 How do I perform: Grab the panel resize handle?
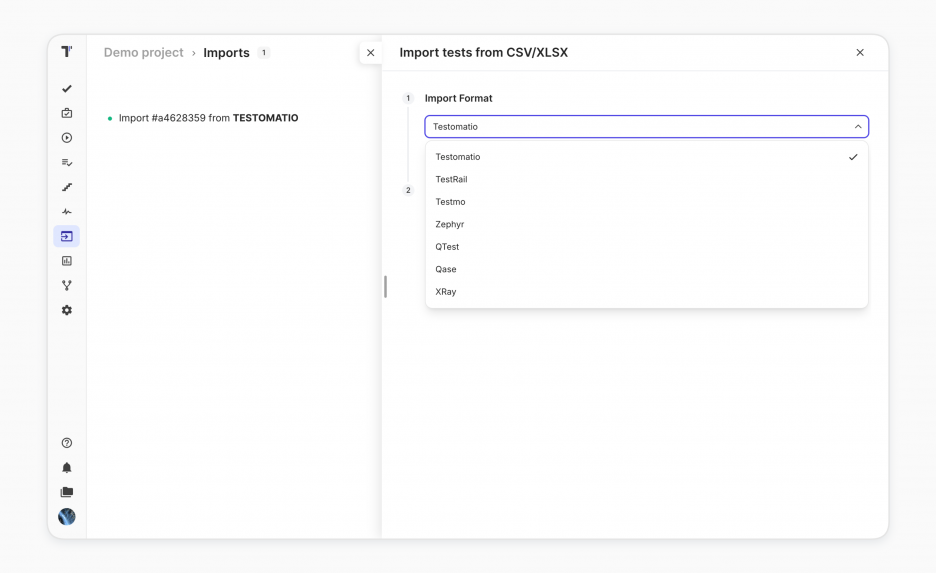pyautogui.click(x=386, y=286)
